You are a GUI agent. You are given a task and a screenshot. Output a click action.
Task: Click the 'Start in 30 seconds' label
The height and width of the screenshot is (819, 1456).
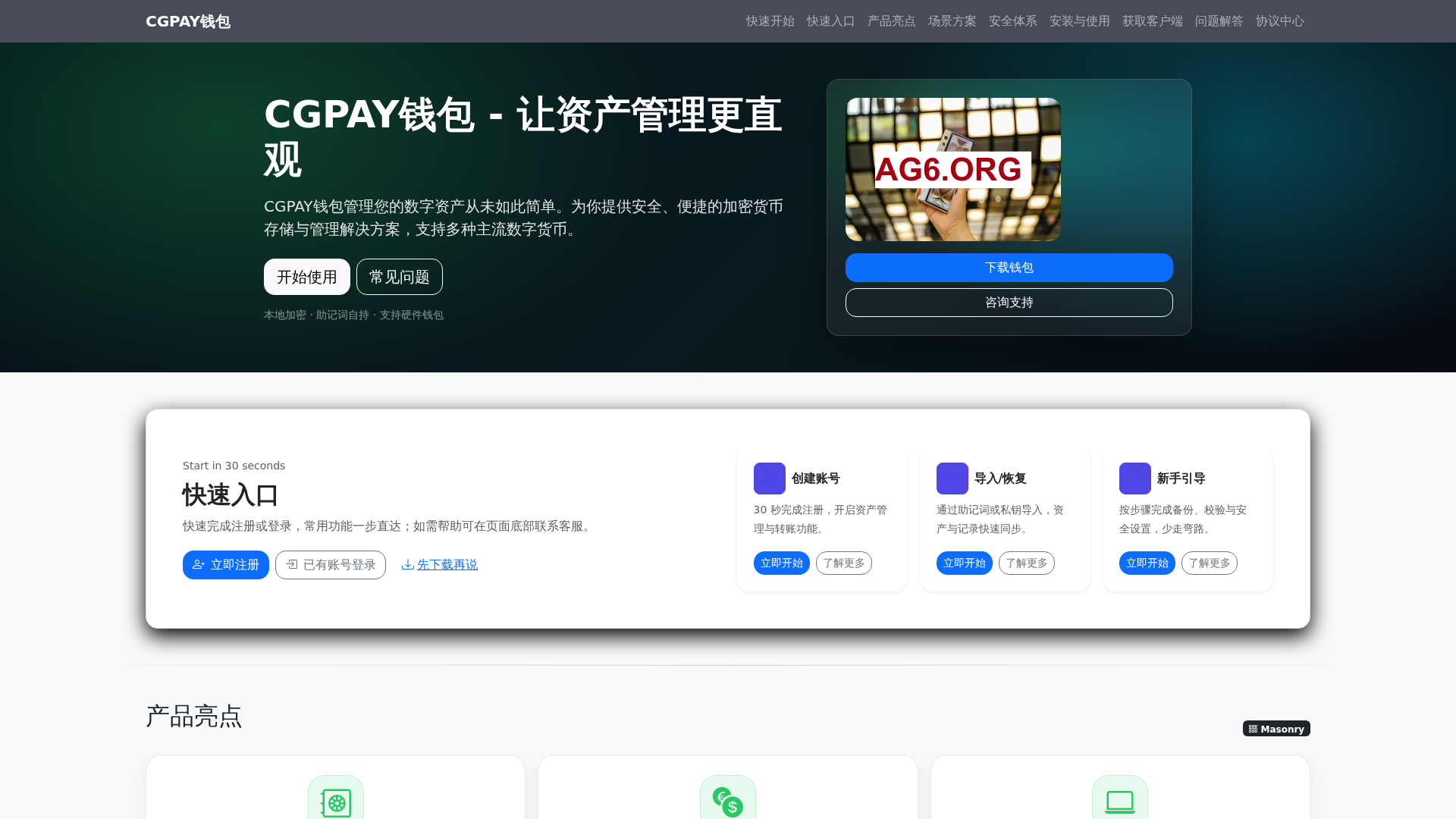click(234, 466)
